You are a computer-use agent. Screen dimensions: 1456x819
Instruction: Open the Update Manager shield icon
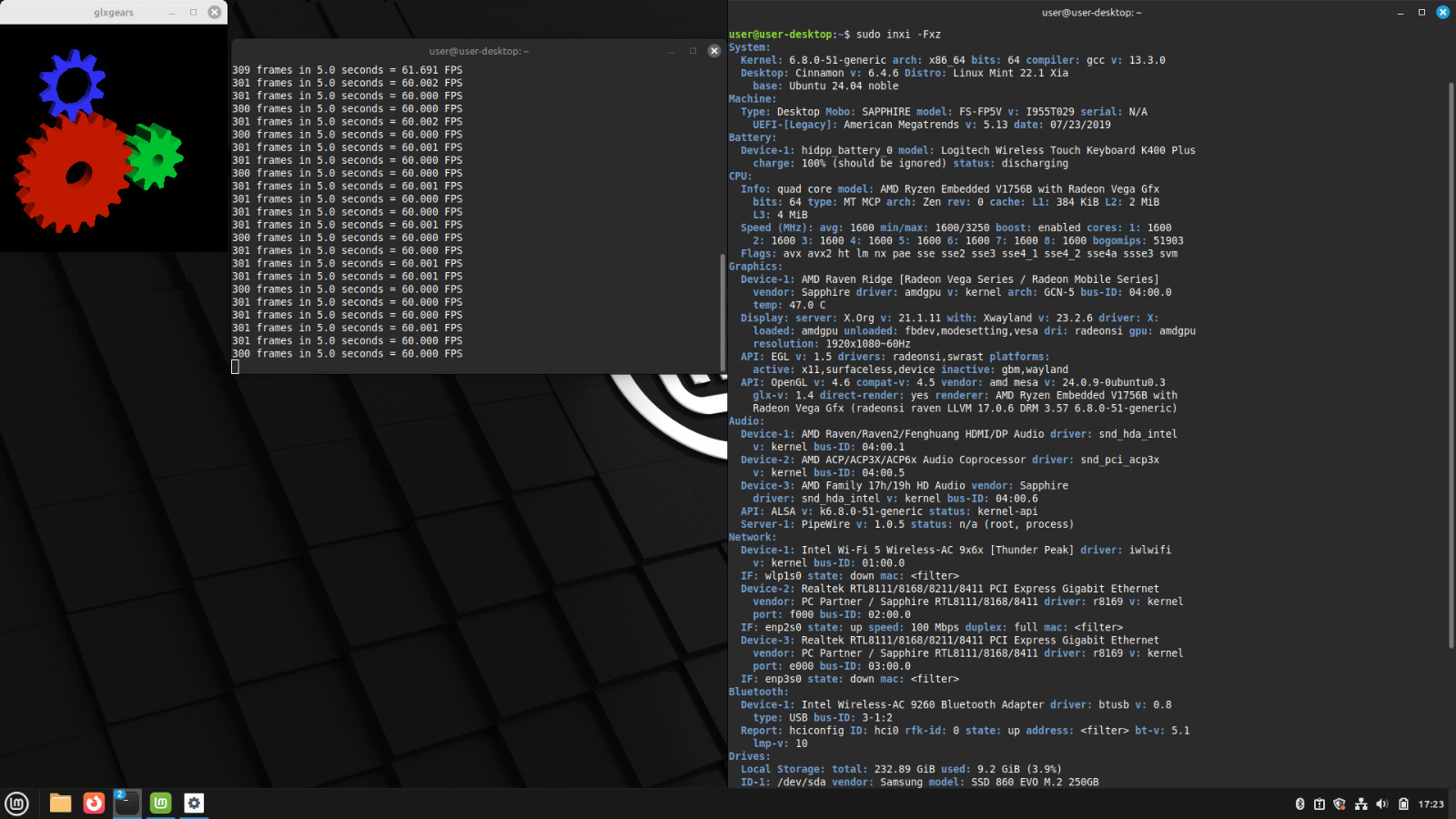tap(1340, 804)
